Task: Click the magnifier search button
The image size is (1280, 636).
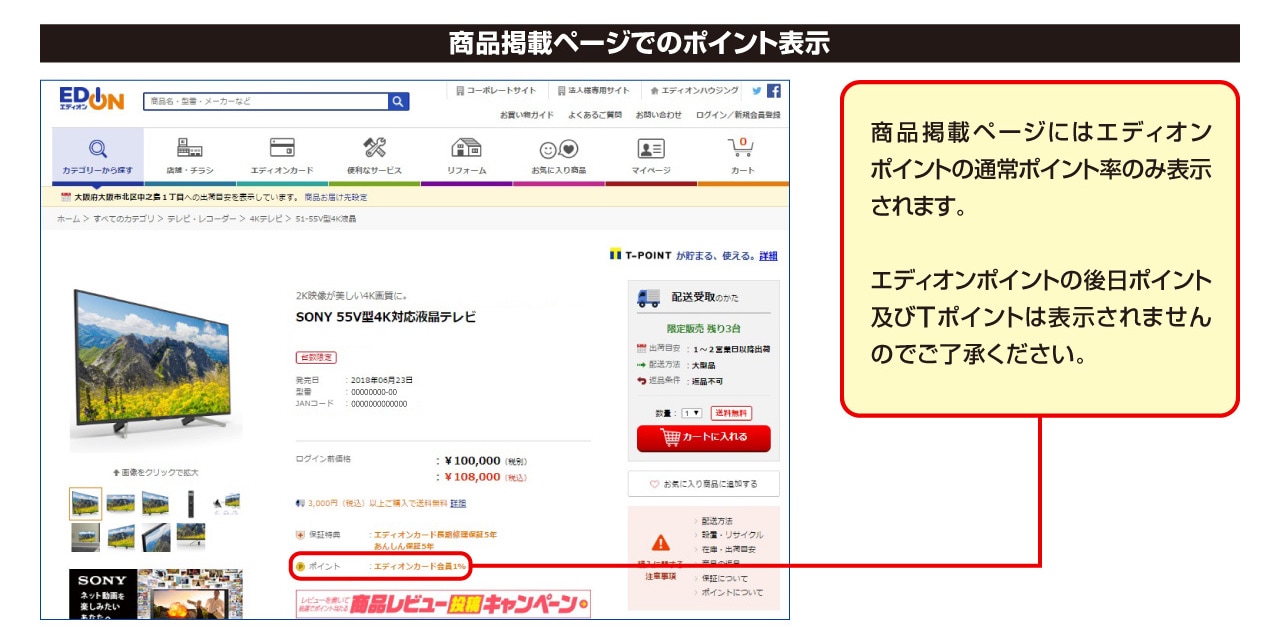Action: tap(399, 101)
